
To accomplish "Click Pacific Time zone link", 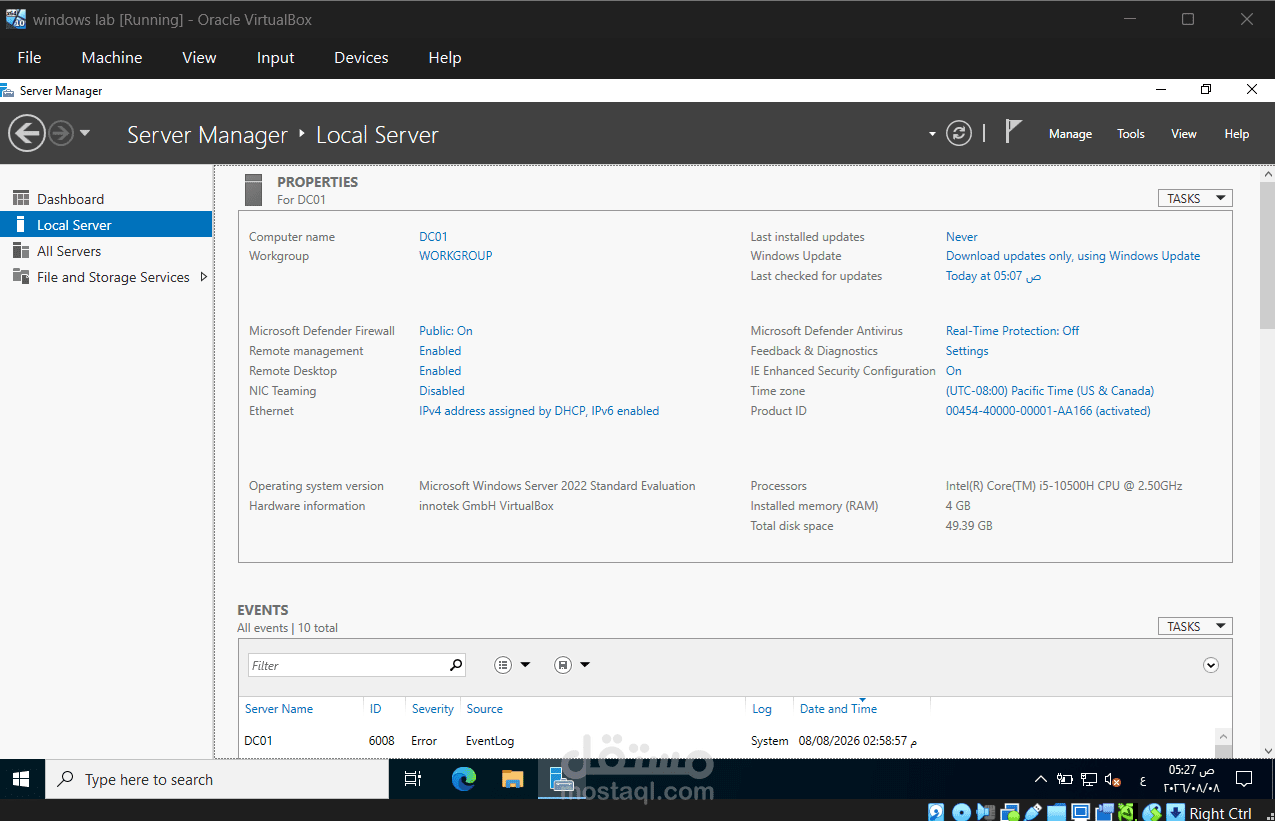I will coord(1050,391).
